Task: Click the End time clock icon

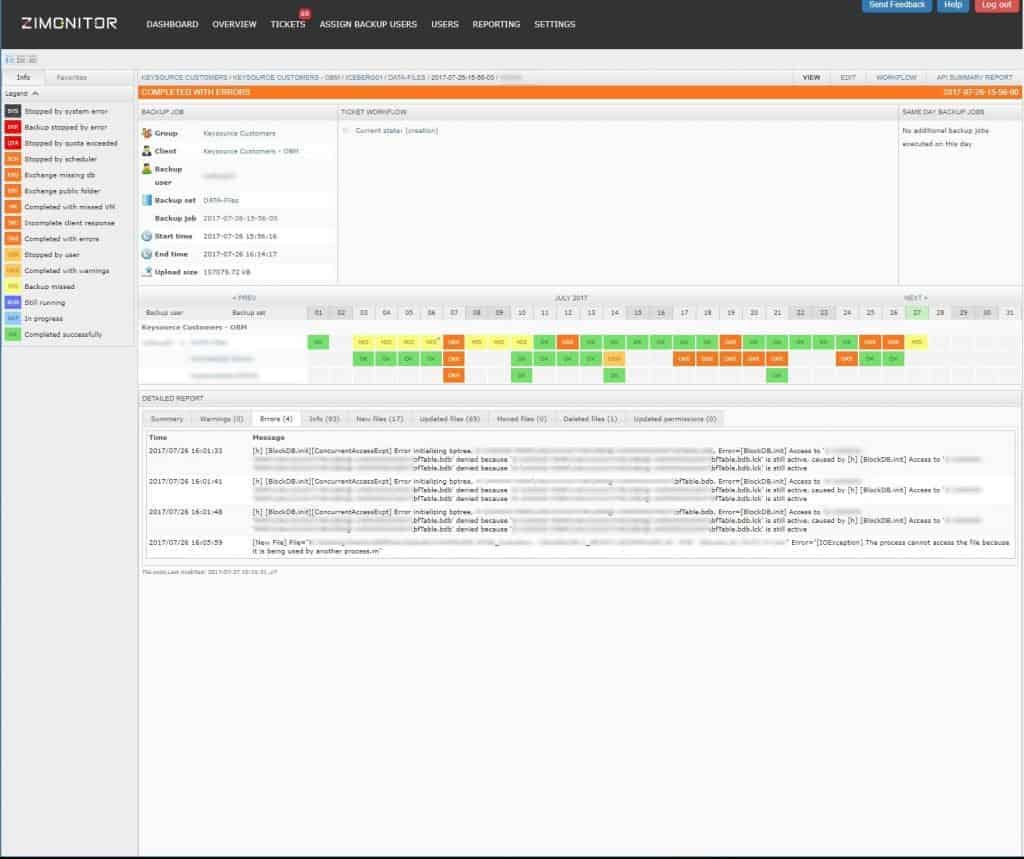Action: 146,254
